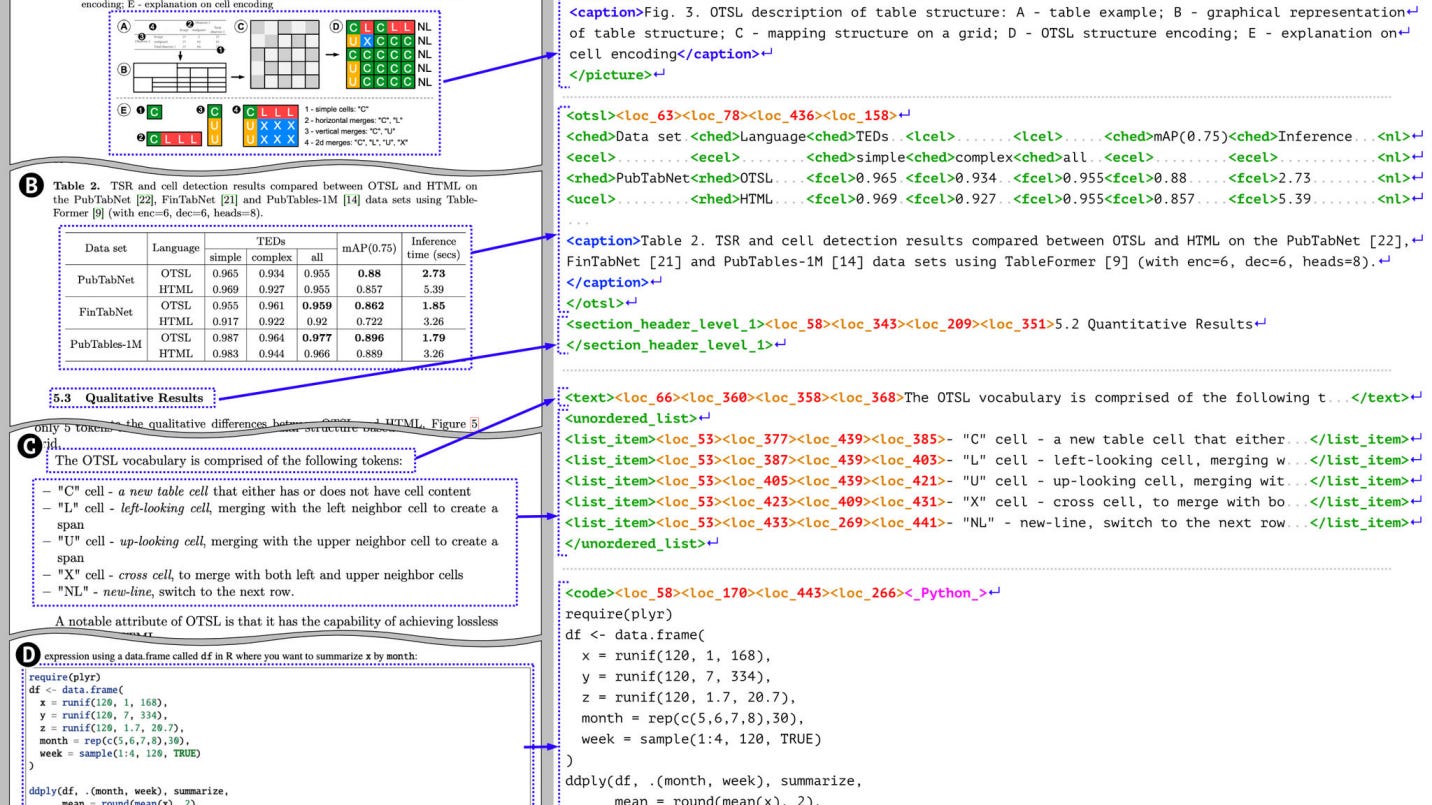Click an orange "U" up-looking cell in panel D

pos(352,43)
